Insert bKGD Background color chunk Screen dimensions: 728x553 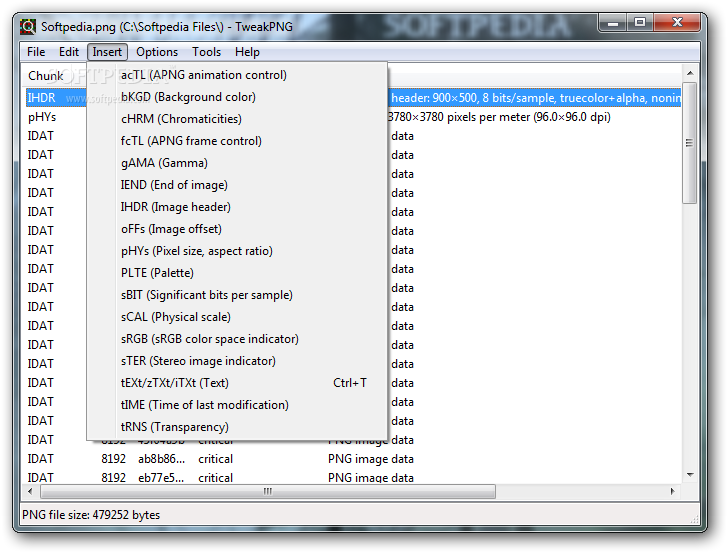point(237,97)
